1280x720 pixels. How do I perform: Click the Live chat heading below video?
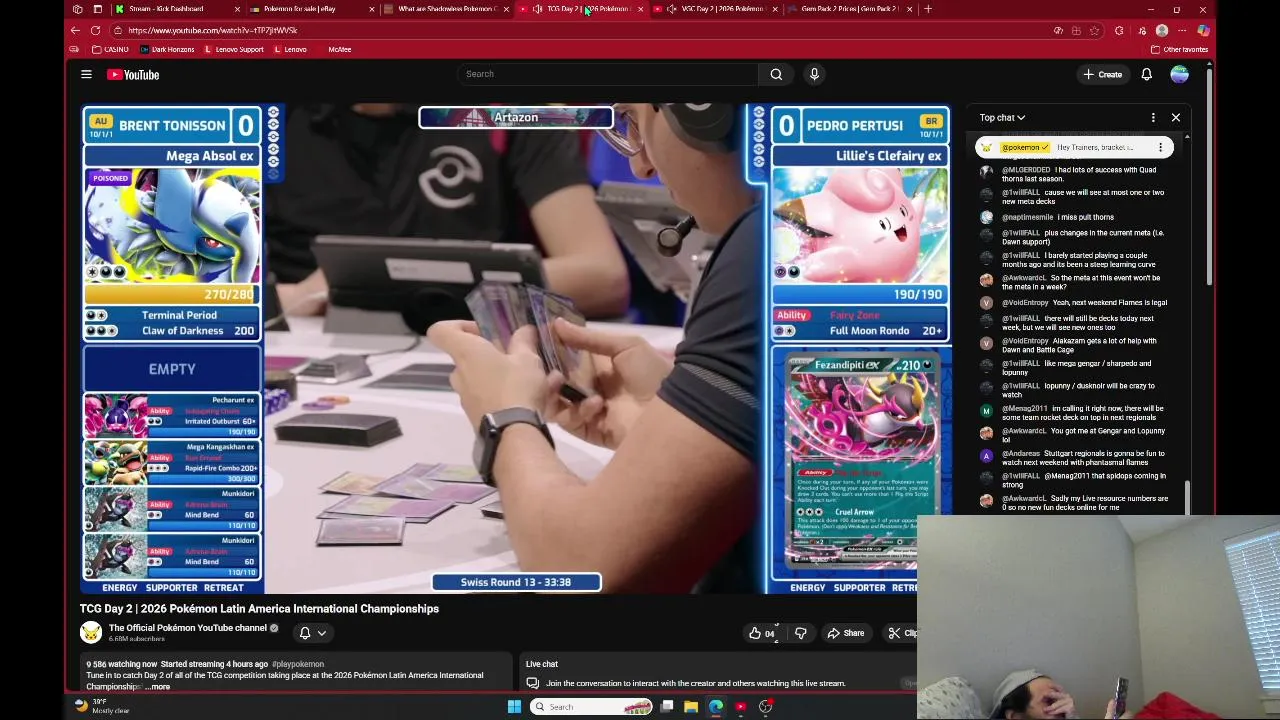[542, 664]
